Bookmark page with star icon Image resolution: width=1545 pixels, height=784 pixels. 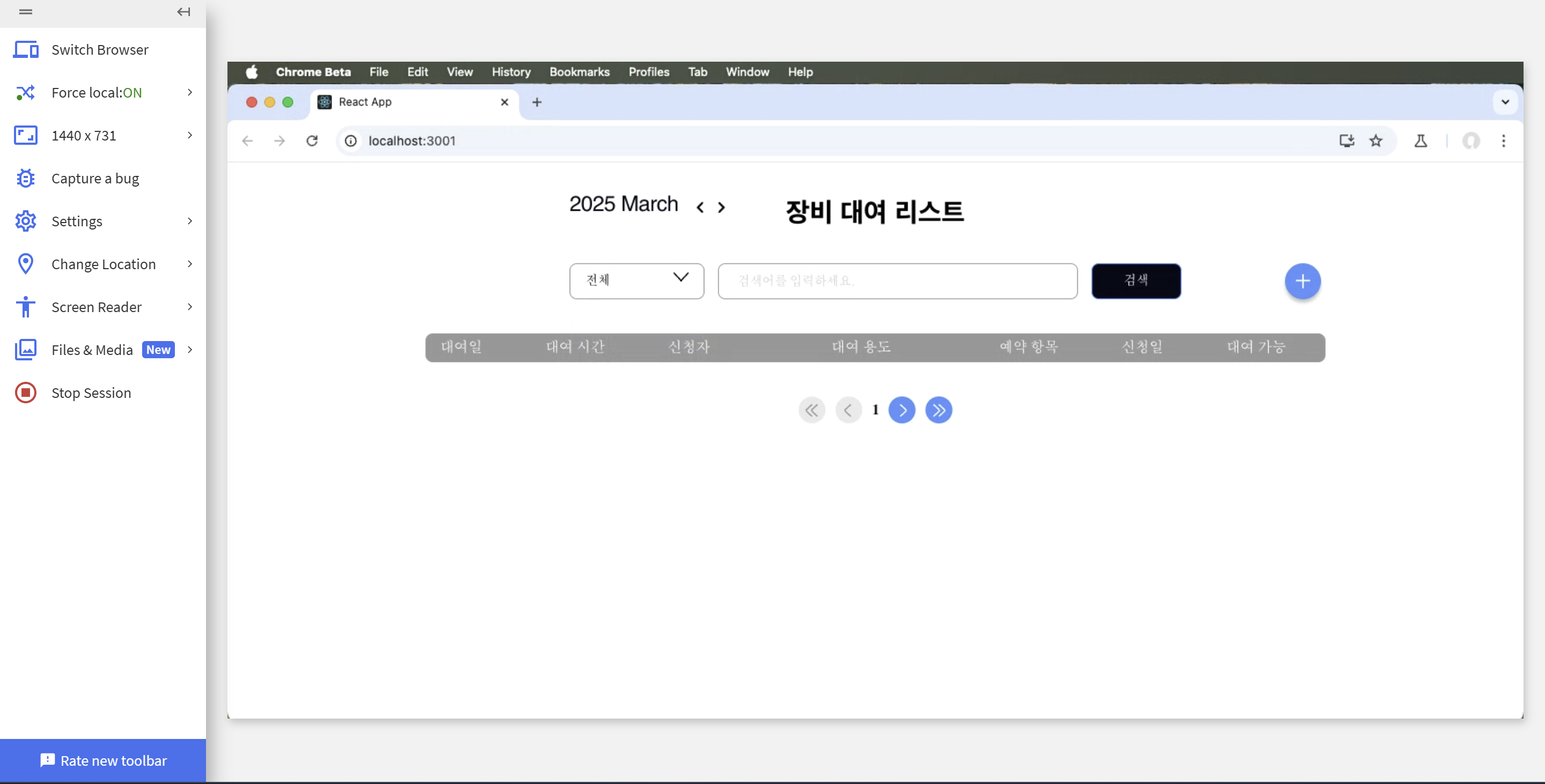coord(1375,141)
